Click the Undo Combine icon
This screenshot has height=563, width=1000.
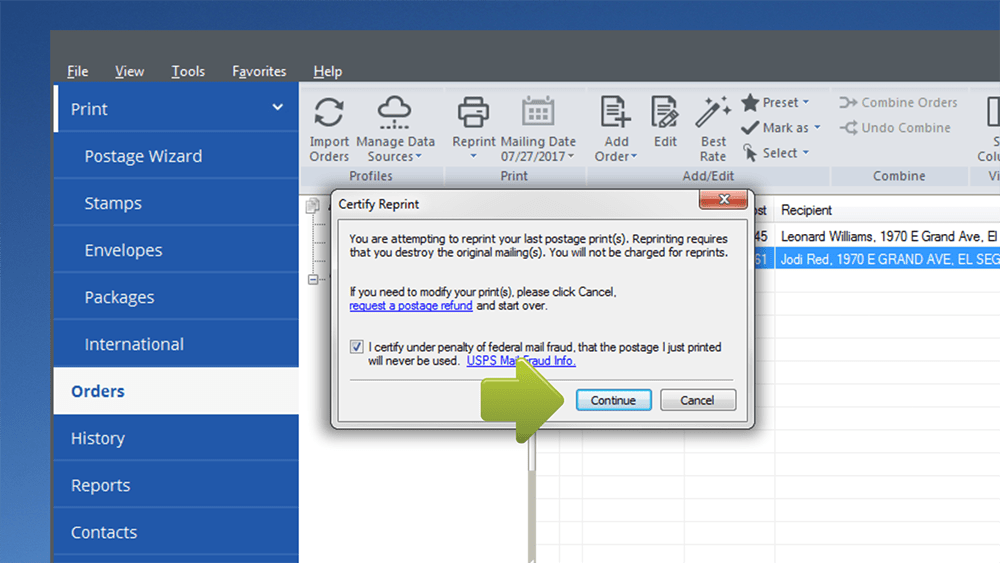coord(848,128)
